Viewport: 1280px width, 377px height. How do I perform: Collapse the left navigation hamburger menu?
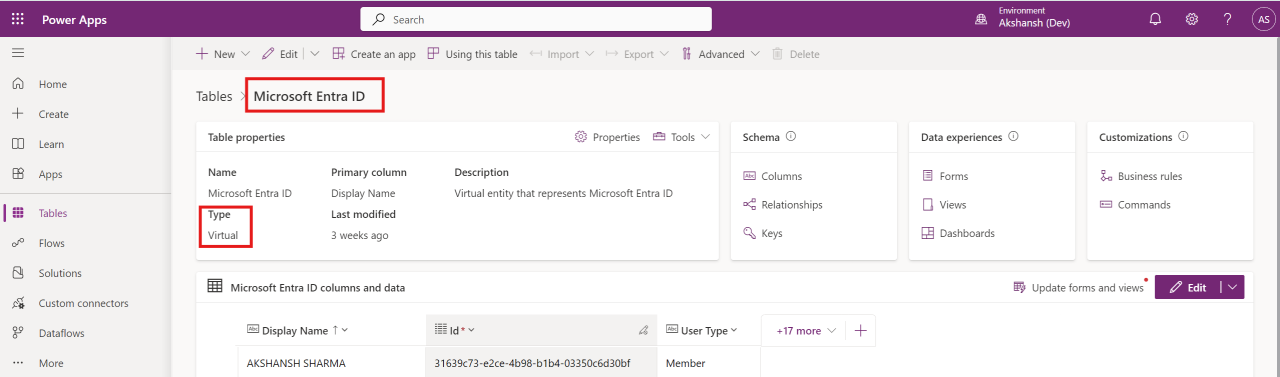[18, 53]
